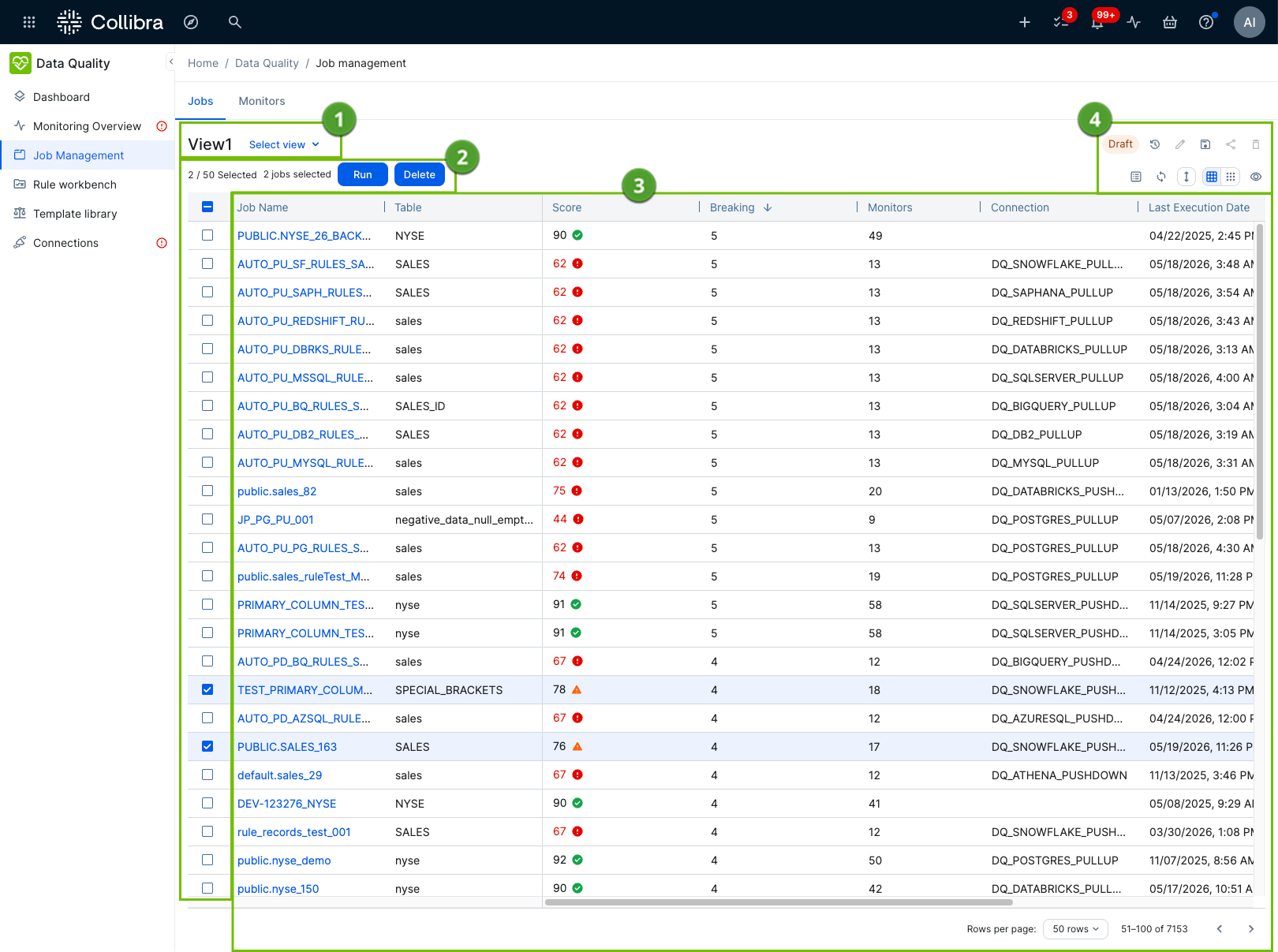1278x952 pixels.
Task: Collapse the Data Quality sidebar
Action: point(171,62)
